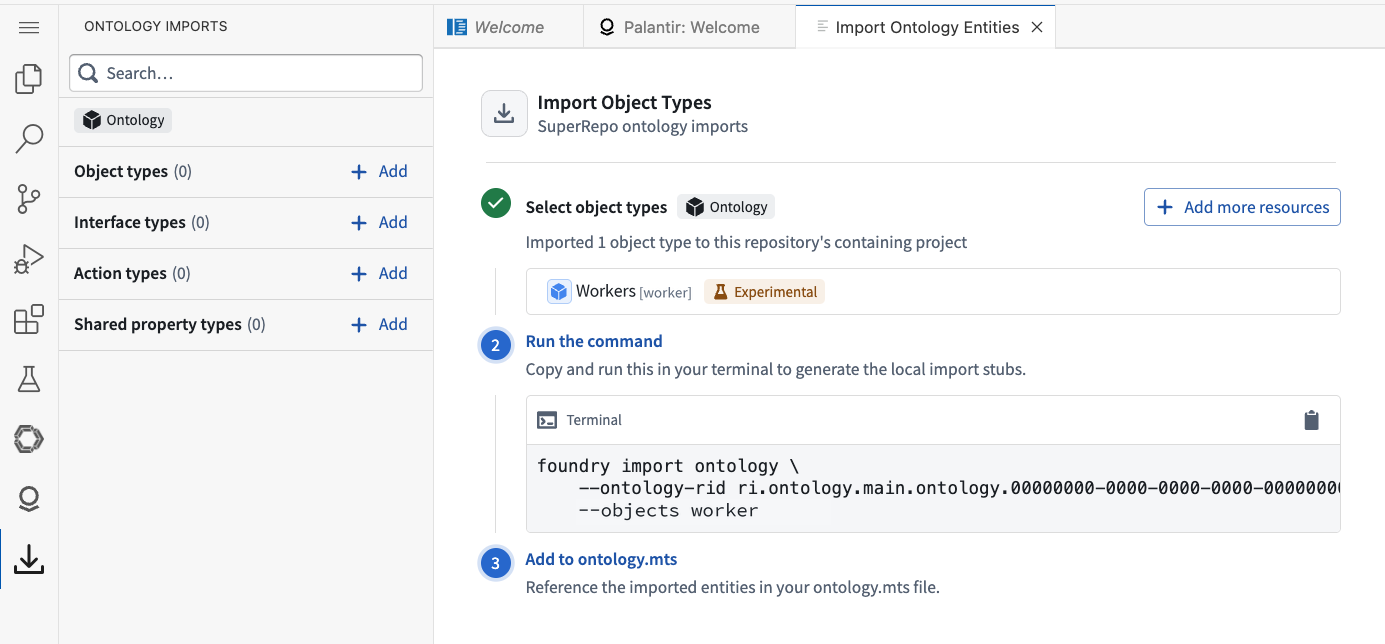
Task: Click SuperRepo ontology imports subtitle
Action: click(x=643, y=126)
